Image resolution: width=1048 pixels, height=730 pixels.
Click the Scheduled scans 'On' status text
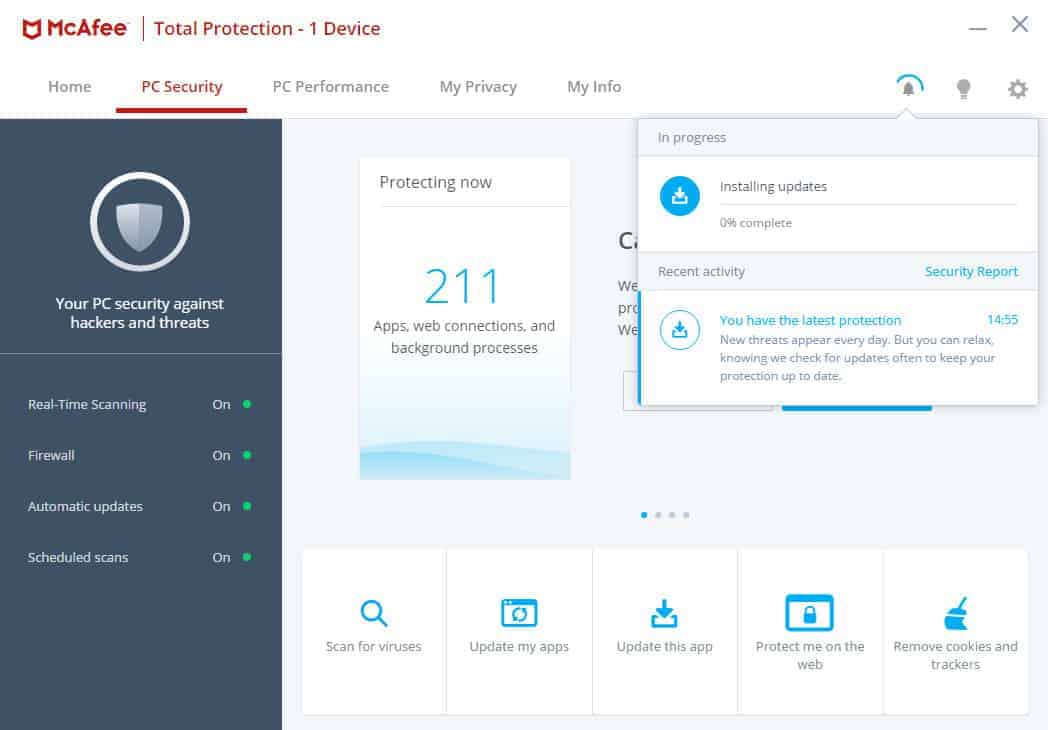click(221, 557)
